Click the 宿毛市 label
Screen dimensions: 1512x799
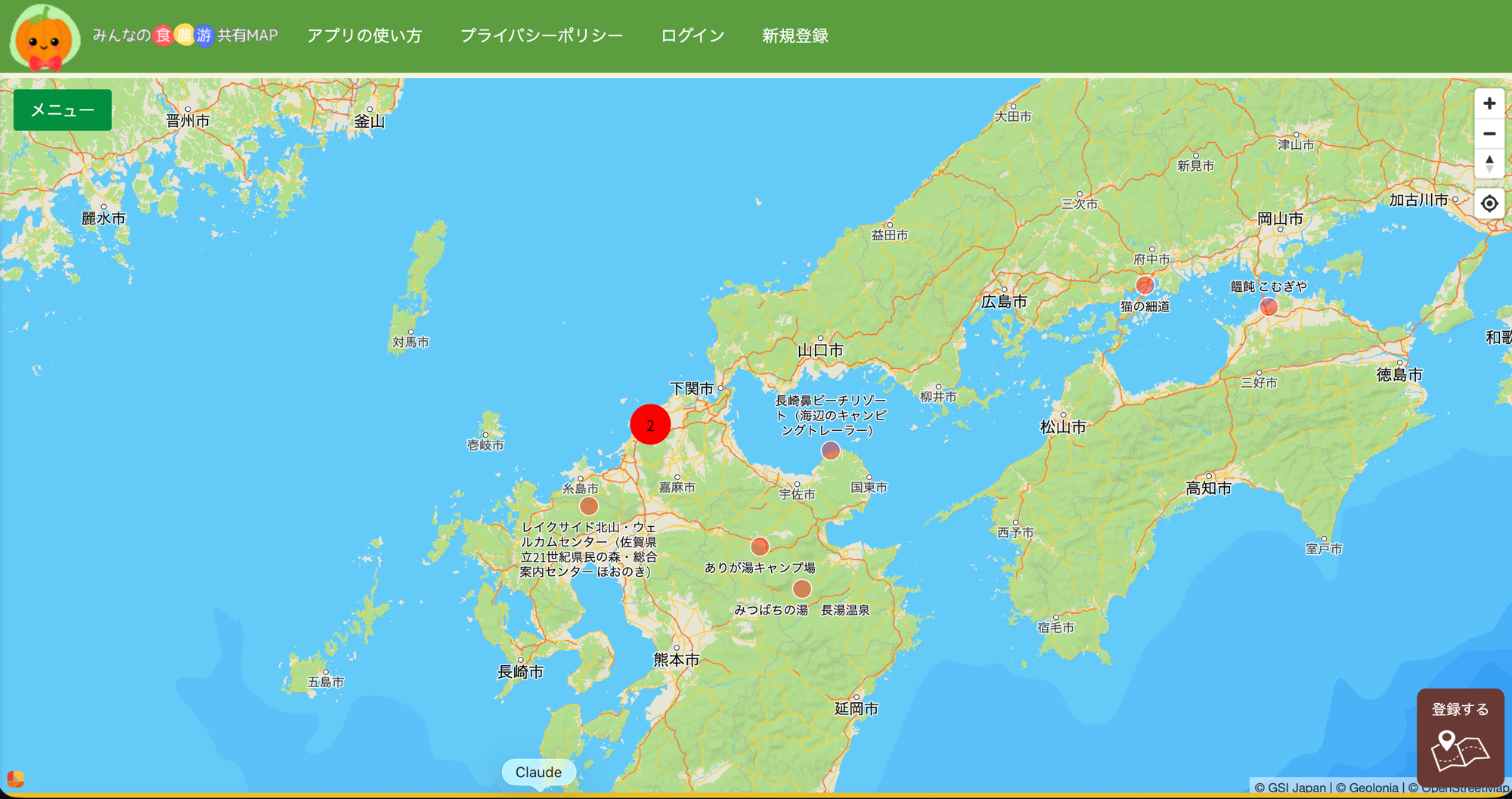(x=1055, y=627)
